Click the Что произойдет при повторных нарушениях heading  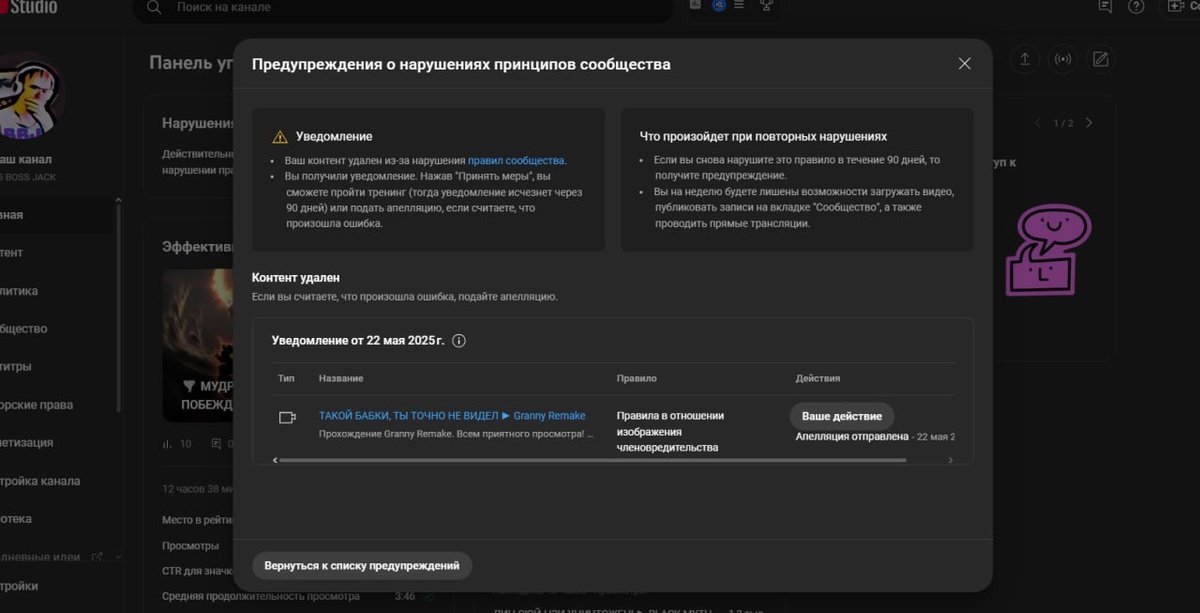pyautogui.click(x=763, y=136)
